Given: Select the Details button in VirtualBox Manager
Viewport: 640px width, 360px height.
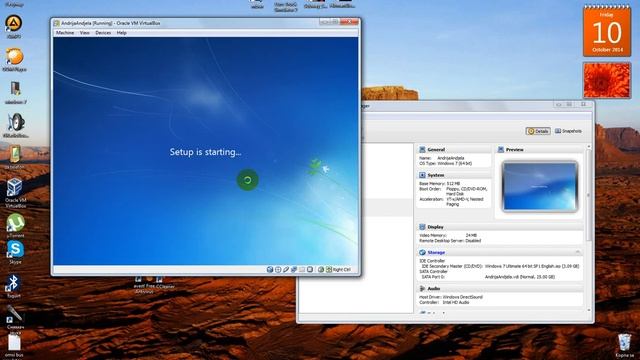Looking at the screenshot, I should coord(538,131).
